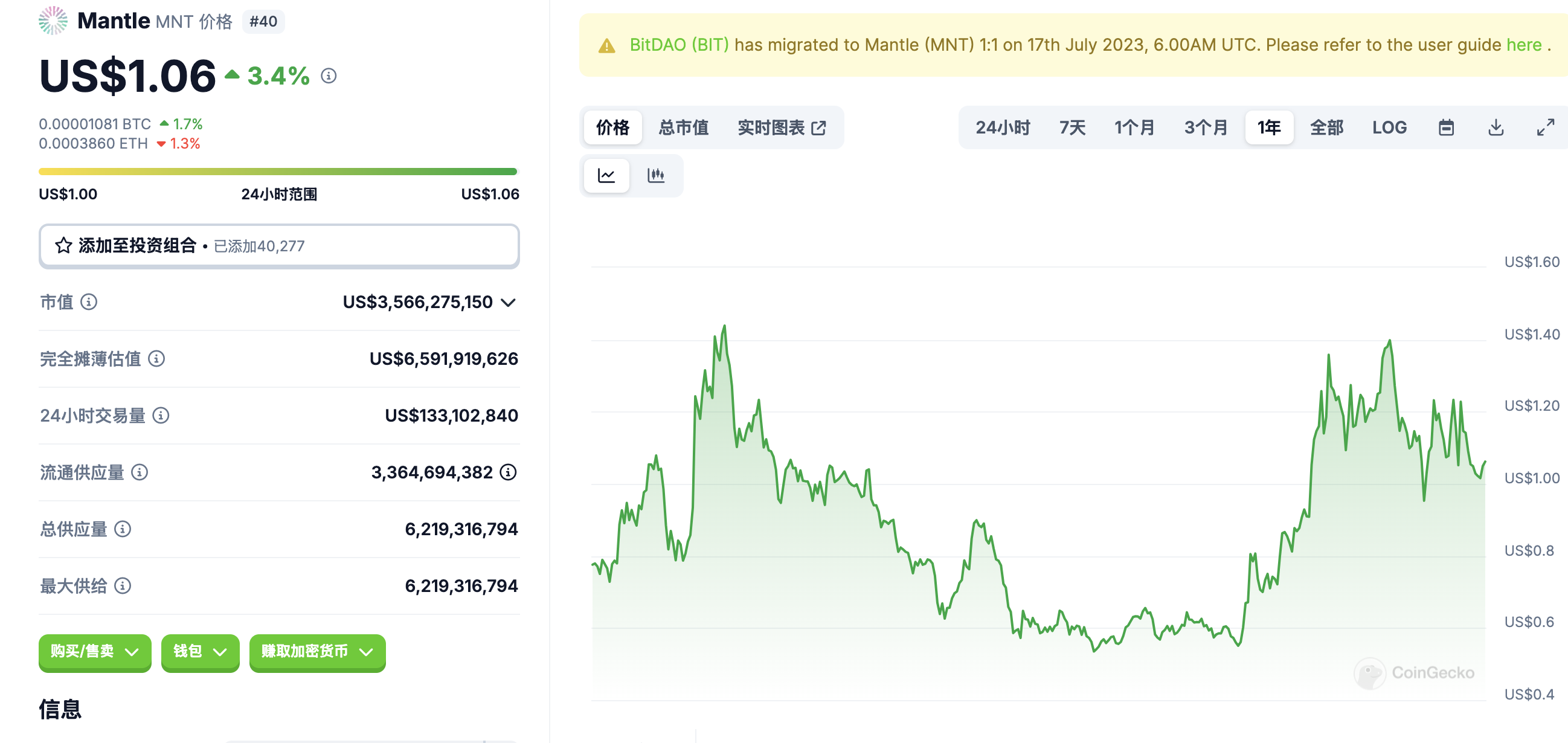Open 实时图表 in external window
The width and height of the screenshot is (1568, 743).
pyautogui.click(x=820, y=127)
